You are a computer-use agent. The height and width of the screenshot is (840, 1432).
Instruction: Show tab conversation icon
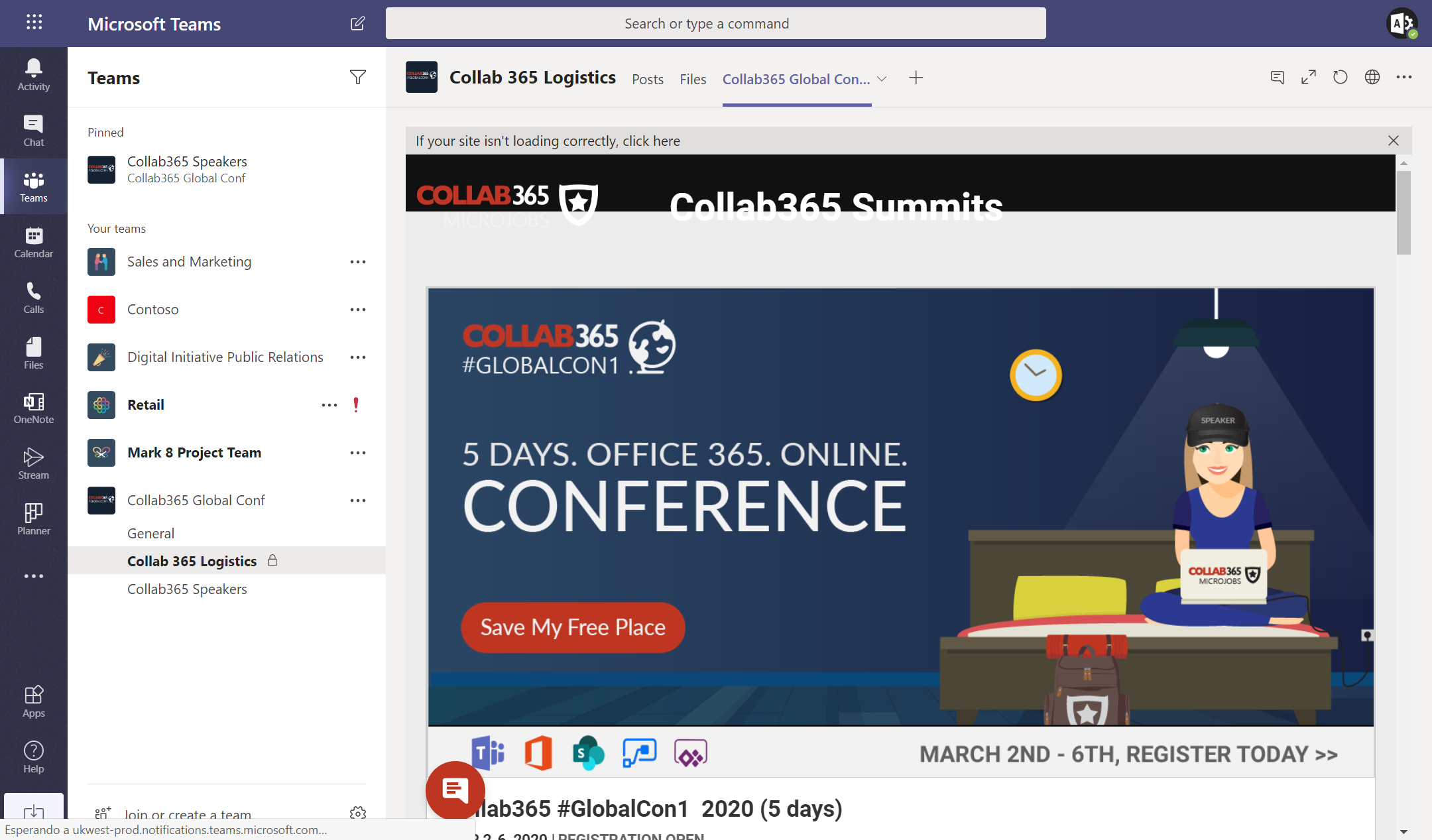(1277, 78)
